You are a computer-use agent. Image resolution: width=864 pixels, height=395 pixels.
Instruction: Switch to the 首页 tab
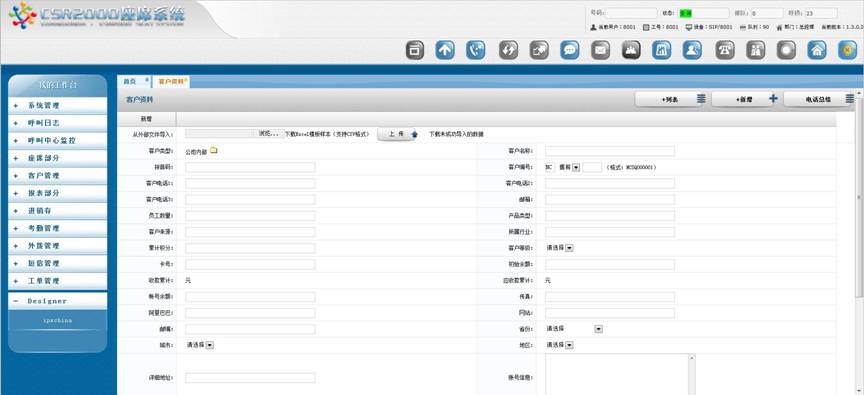pyautogui.click(x=129, y=82)
